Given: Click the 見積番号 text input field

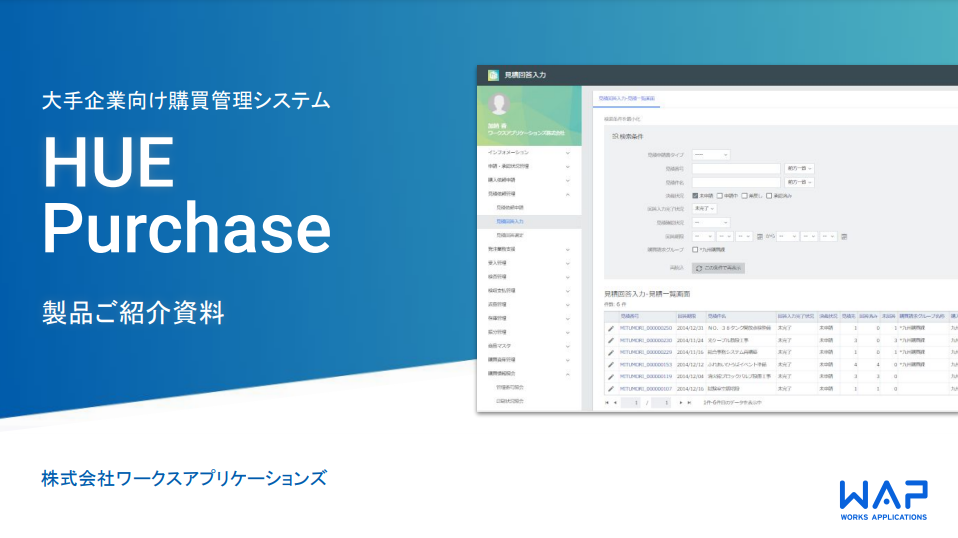Looking at the screenshot, I should point(736,169).
